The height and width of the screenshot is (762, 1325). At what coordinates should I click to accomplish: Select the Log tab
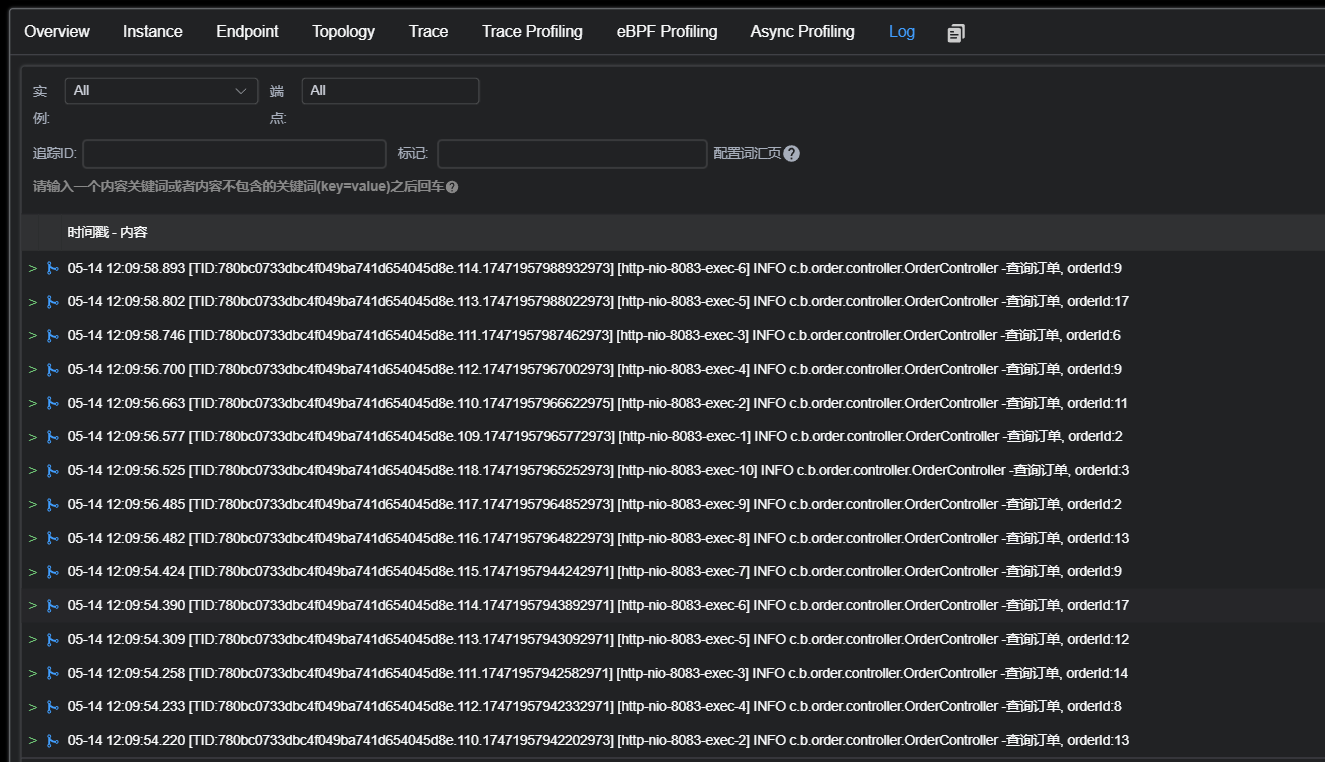[902, 32]
